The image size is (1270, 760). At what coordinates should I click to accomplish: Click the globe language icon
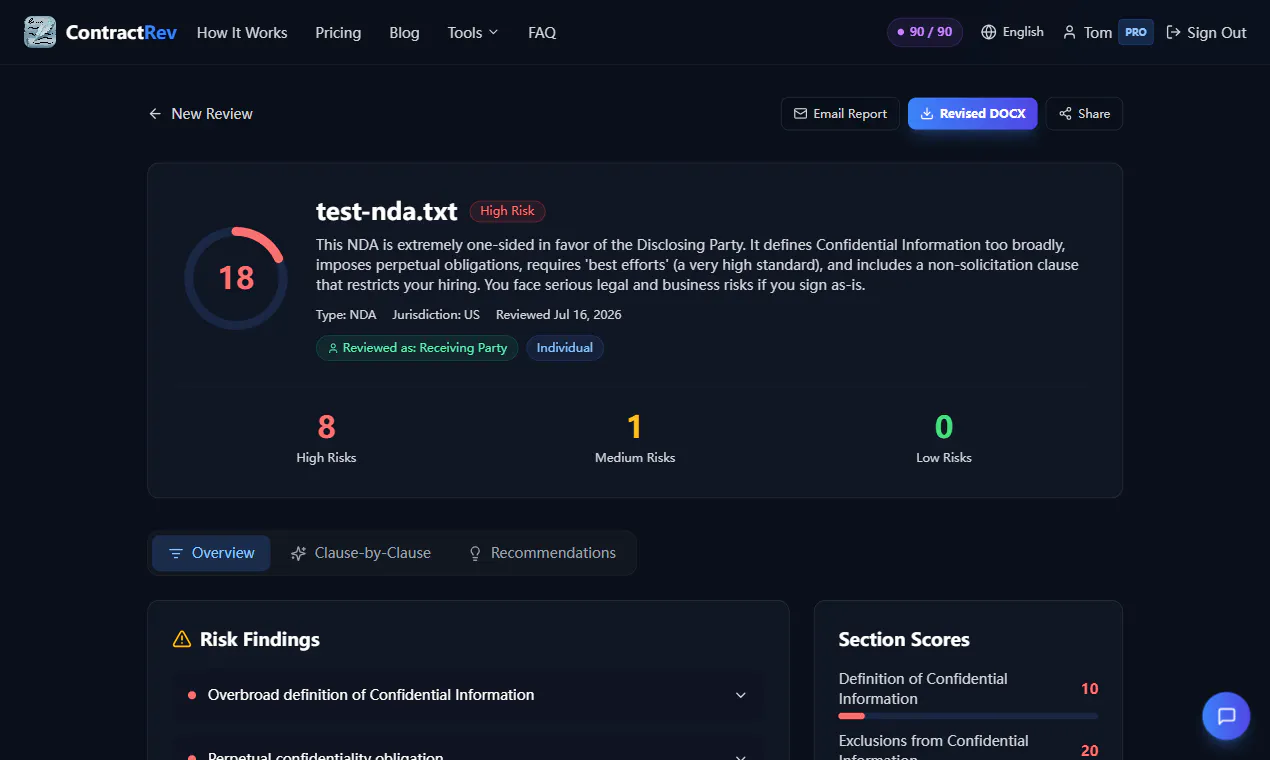click(x=989, y=32)
